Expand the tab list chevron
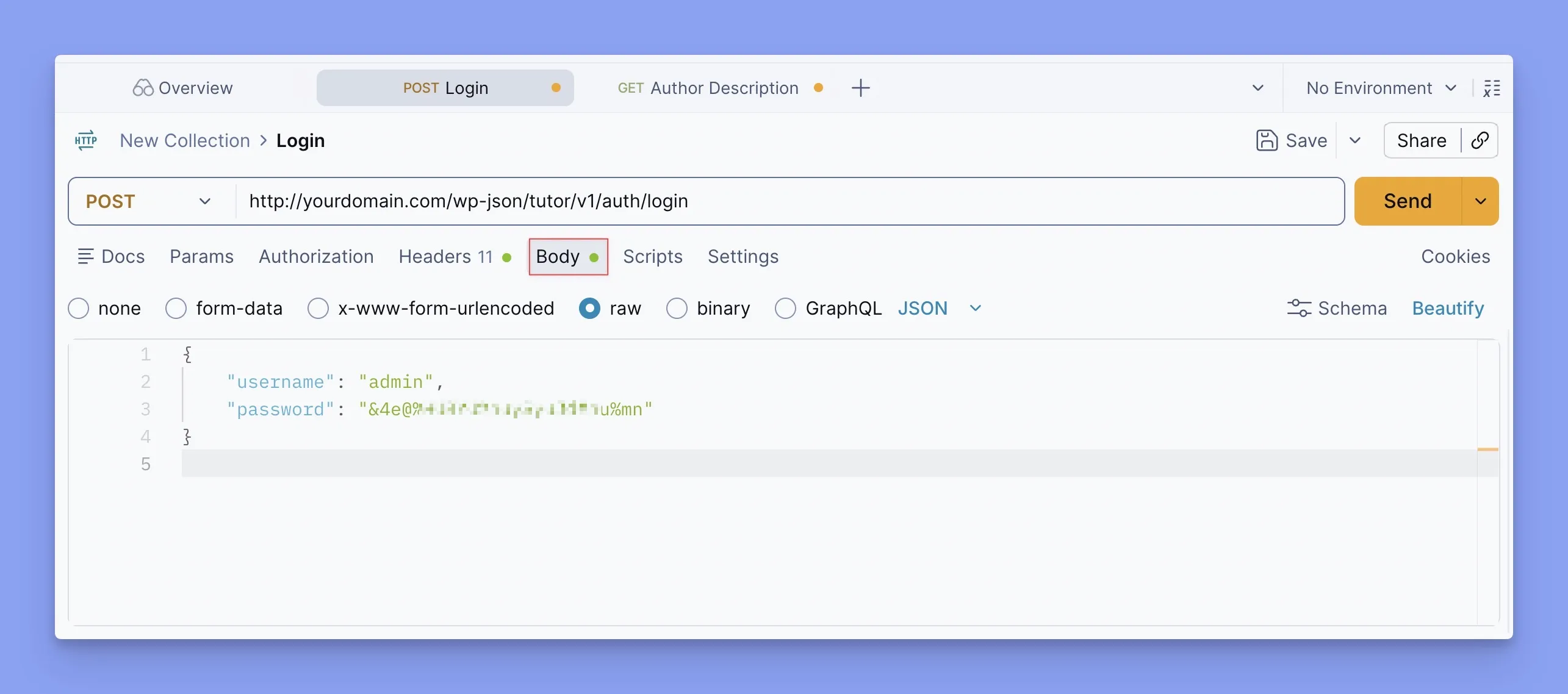The height and width of the screenshot is (694, 1568). click(x=1258, y=88)
